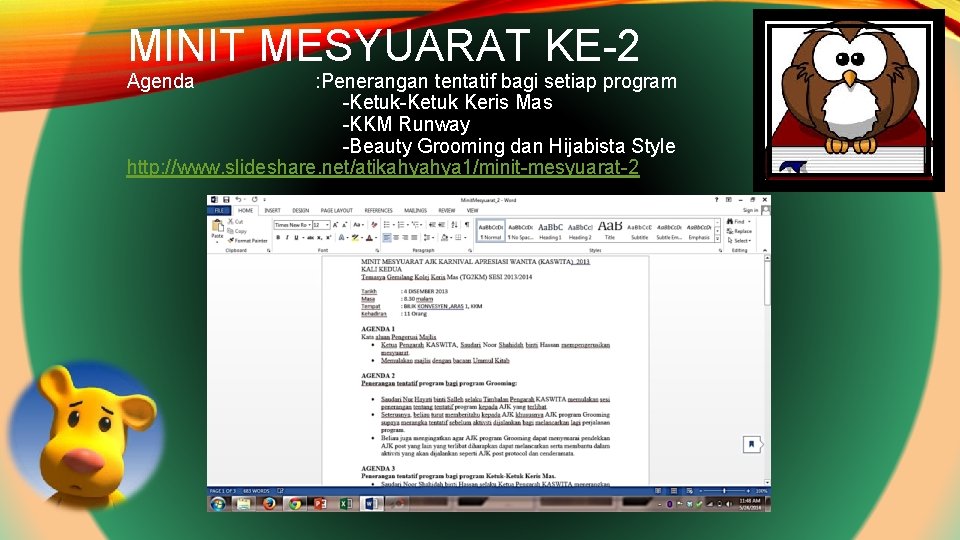The image size is (960, 540).
Task: Click the Paste clipboard icon
Action: 217,226
